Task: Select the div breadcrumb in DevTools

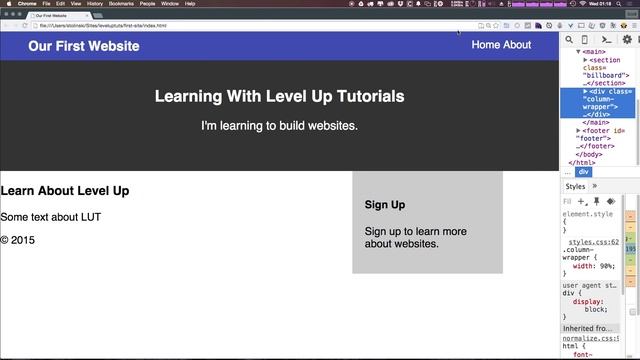Action: pyautogui.click(x=583, y=172)
